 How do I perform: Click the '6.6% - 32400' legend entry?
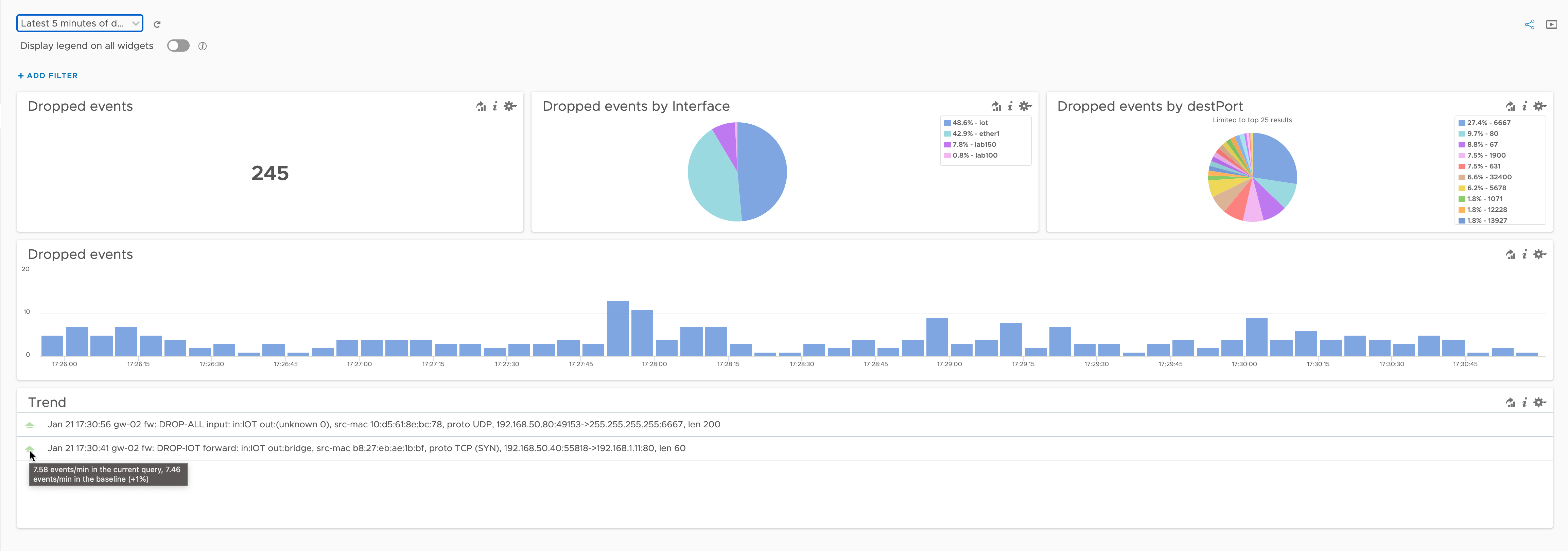[1485, 177]
